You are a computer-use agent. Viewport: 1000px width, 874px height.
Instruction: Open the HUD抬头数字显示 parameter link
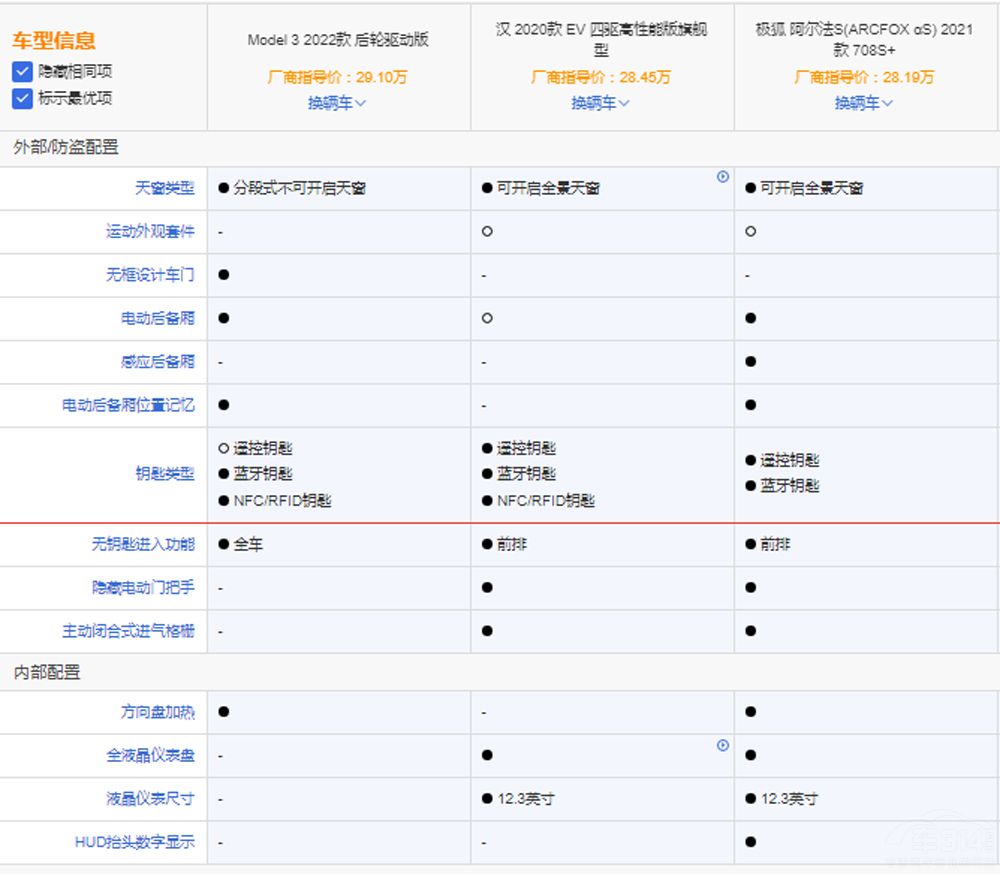[x=135, y=842]
